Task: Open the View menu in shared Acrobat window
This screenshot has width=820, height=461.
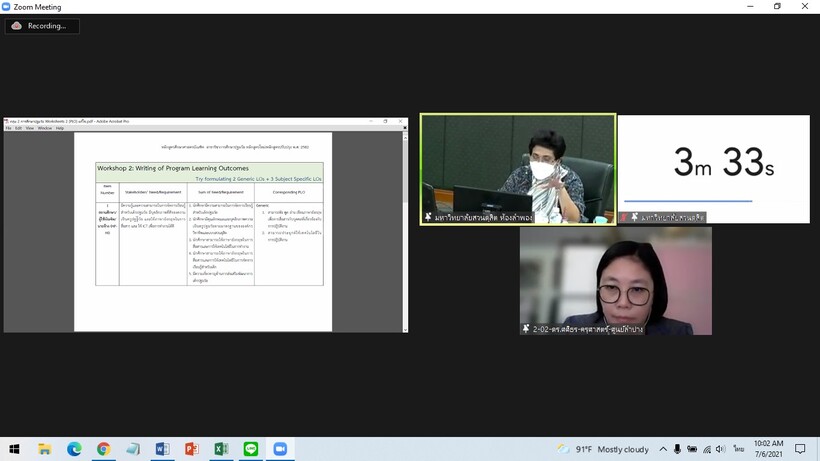Action: click(x=30, y=128)
